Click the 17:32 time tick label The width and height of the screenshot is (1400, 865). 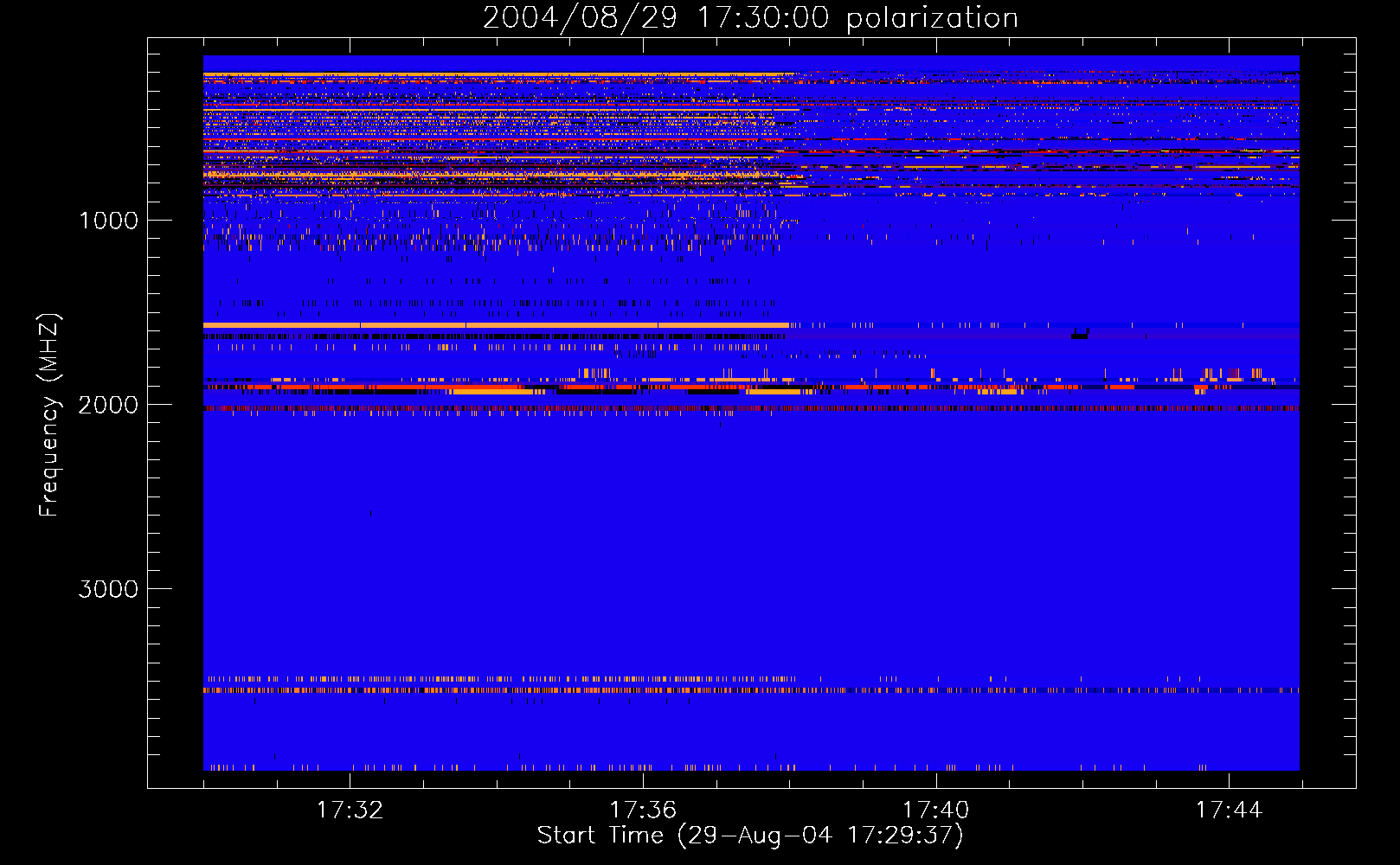click(x=350, y=810)
